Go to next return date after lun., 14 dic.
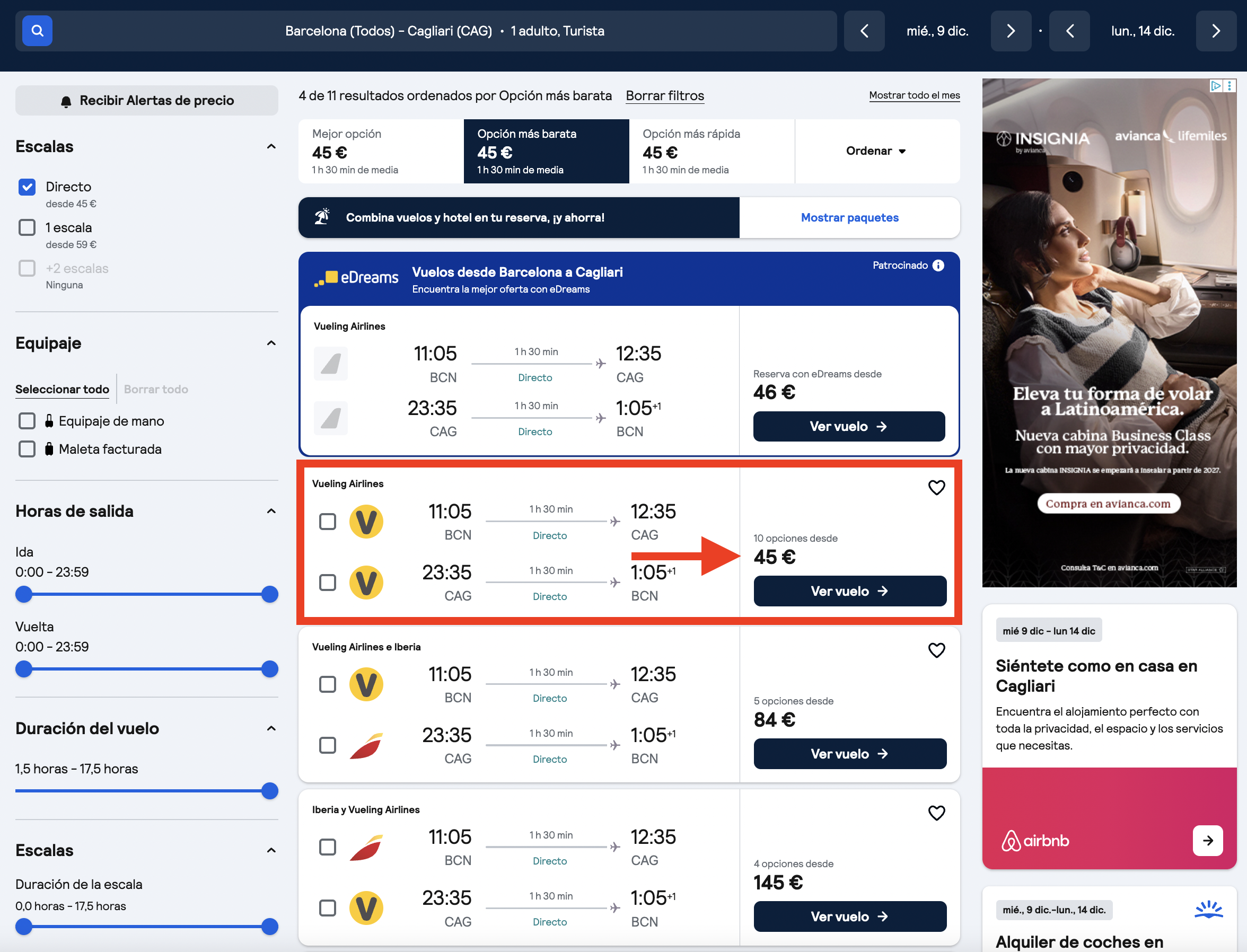This screenshot has width=1247, height=952. [x=1216, y=31]
